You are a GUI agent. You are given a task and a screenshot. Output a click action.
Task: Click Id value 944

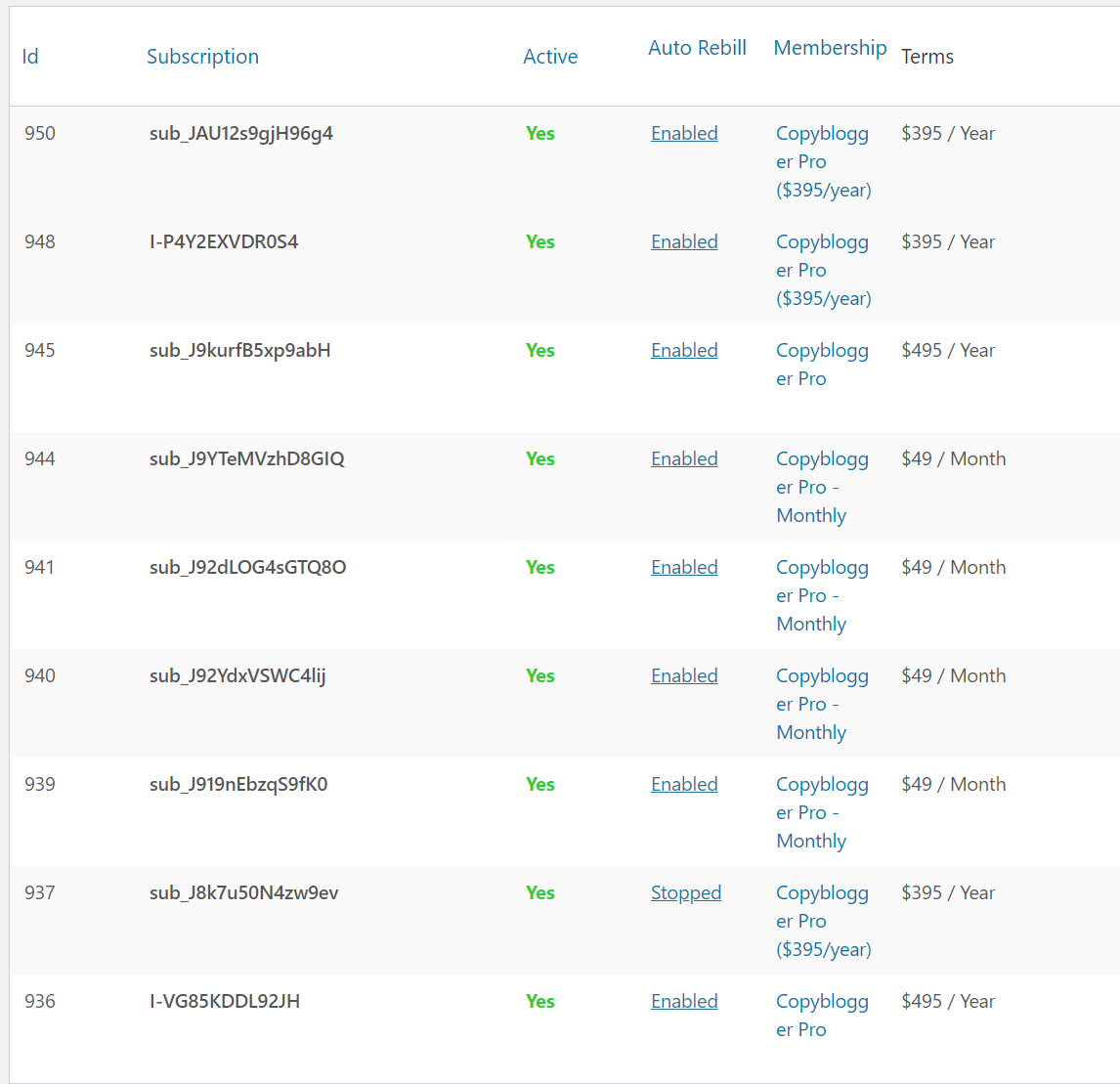coord(40,459)
